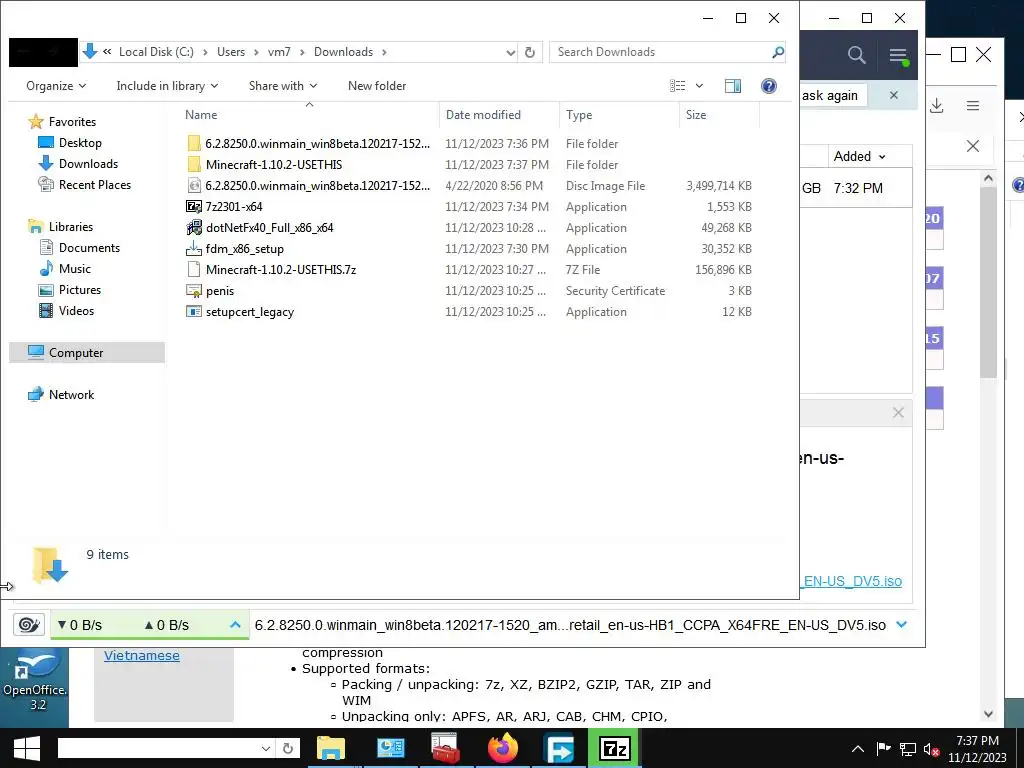Viewport: 1024px width, 768px height.
Task: Click the search icon in download manager window
Action: click(856, 55)
